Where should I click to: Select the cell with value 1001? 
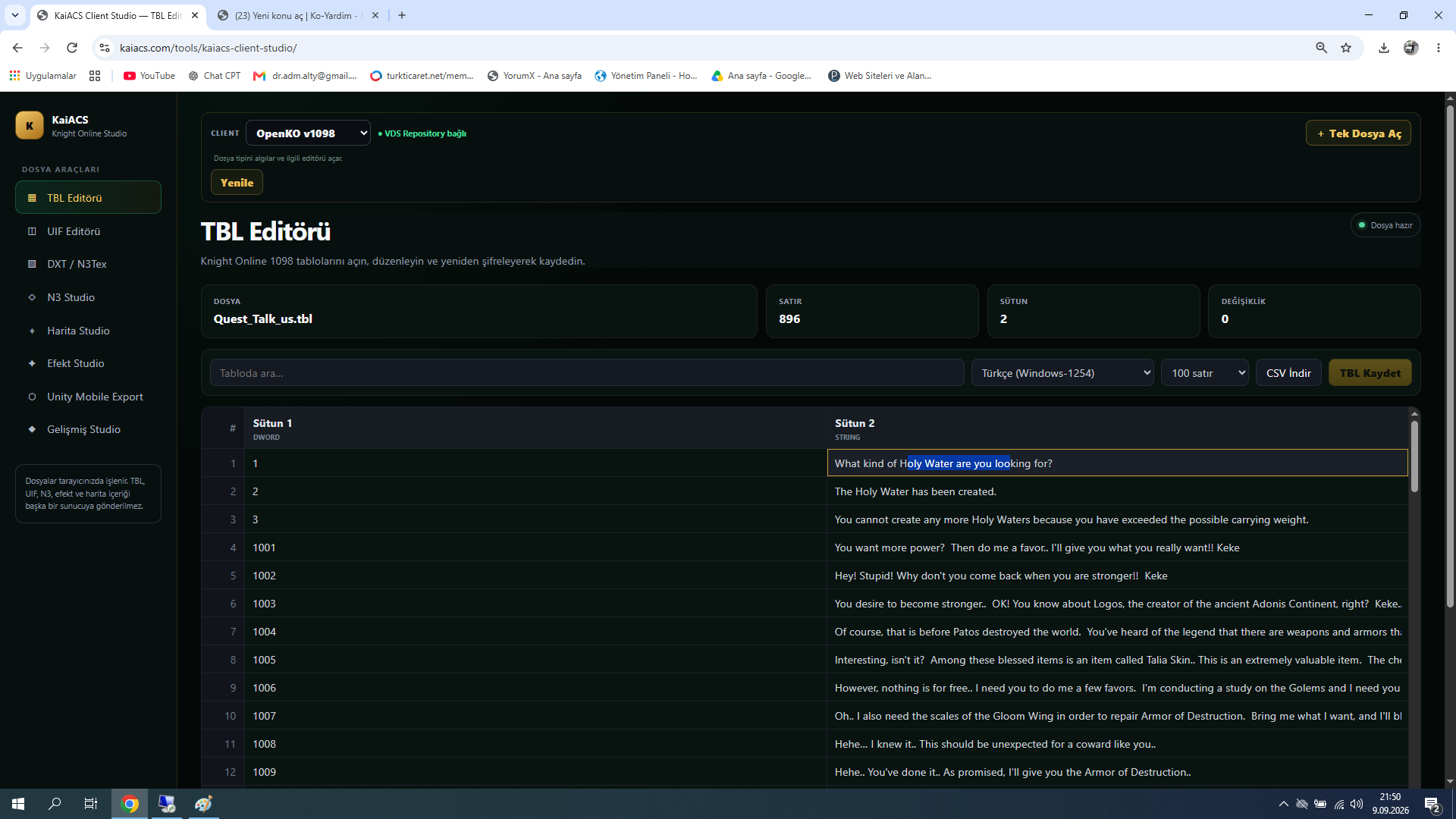[x=535, y=548]
